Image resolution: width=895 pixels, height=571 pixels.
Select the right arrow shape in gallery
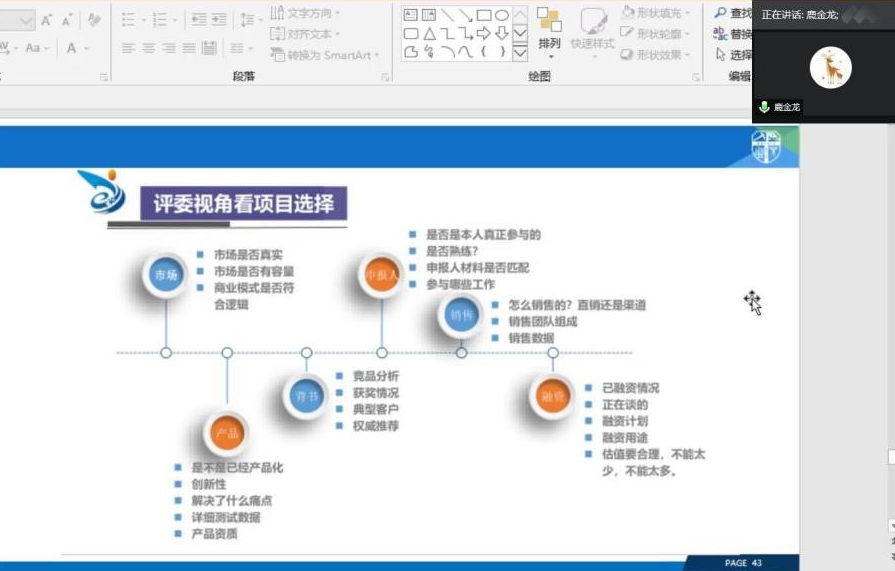coord(484,33)
